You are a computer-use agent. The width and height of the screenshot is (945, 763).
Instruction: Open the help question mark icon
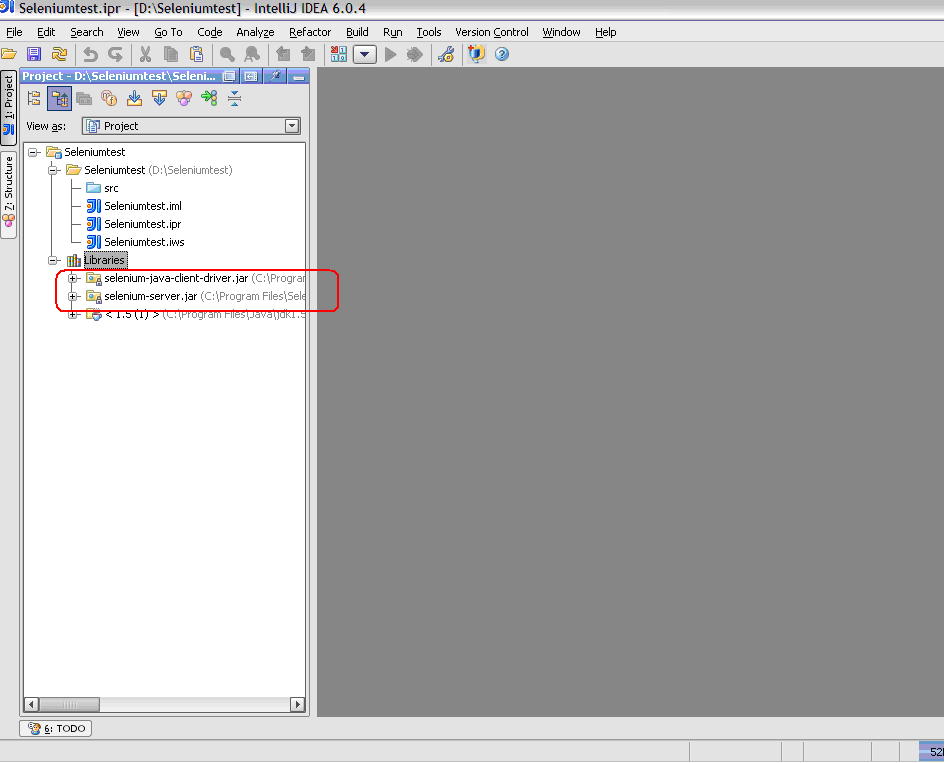[x=501, y=54]
